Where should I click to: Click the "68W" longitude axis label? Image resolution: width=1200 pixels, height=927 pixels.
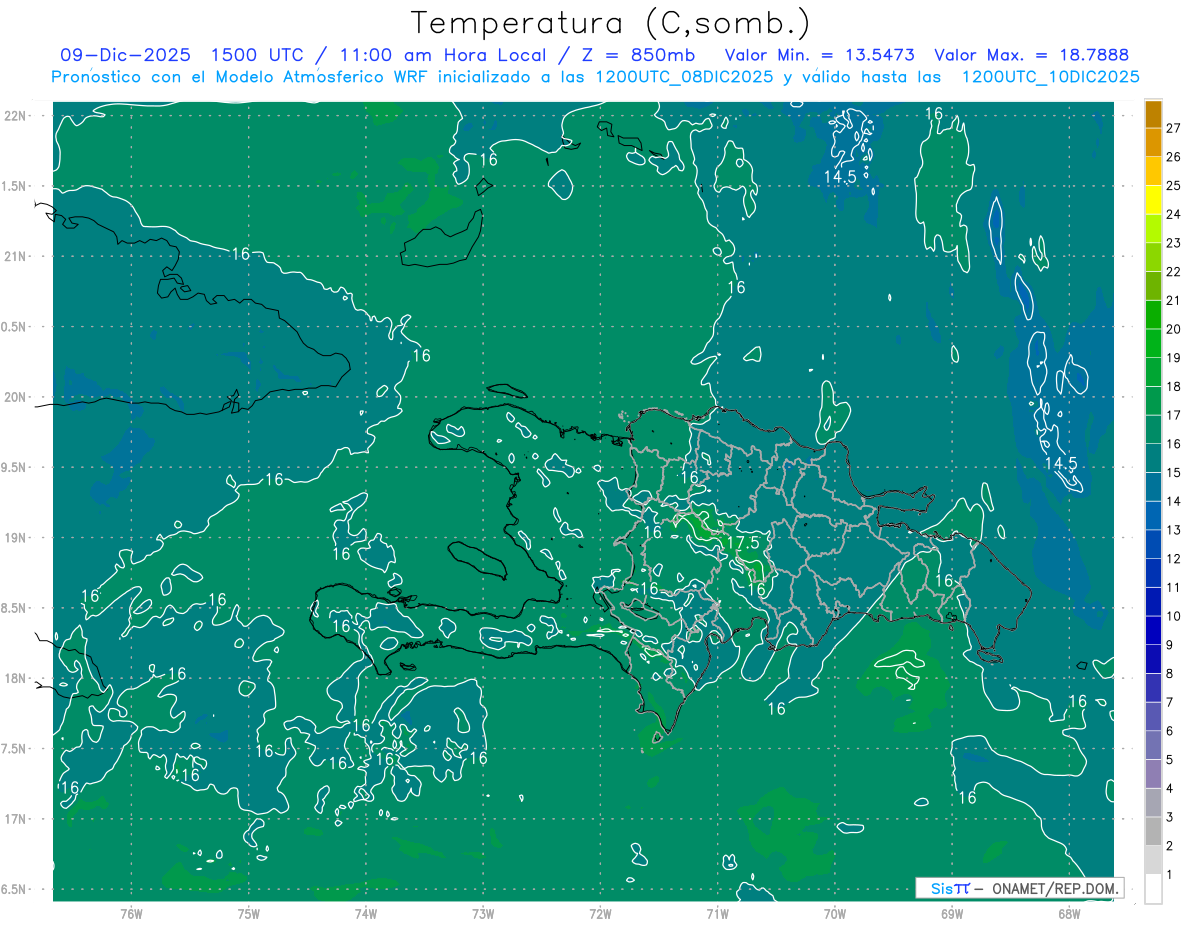[x=1068, y=913]
